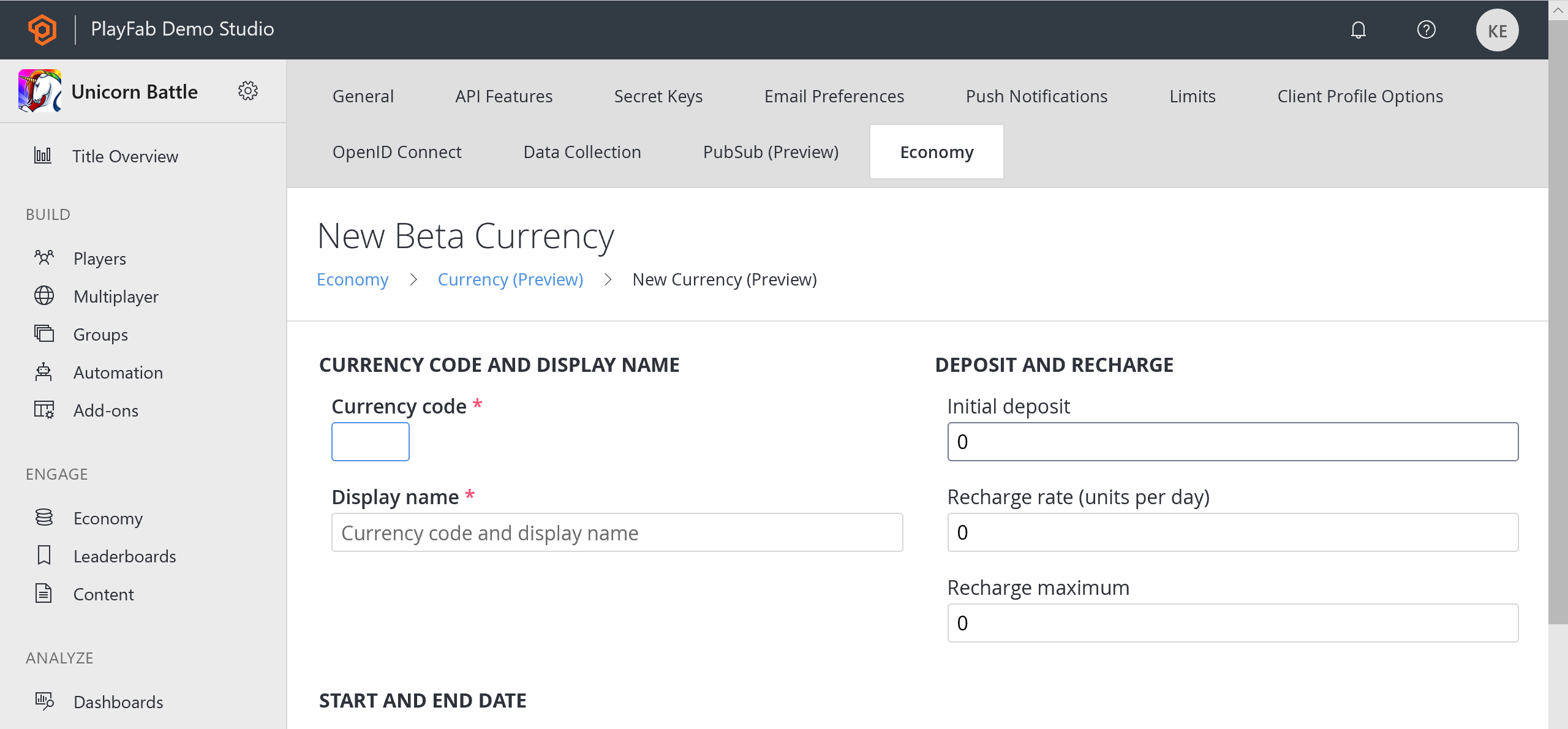Select the Economy tab in settings
1568x729 pixels.
(936, 152)
